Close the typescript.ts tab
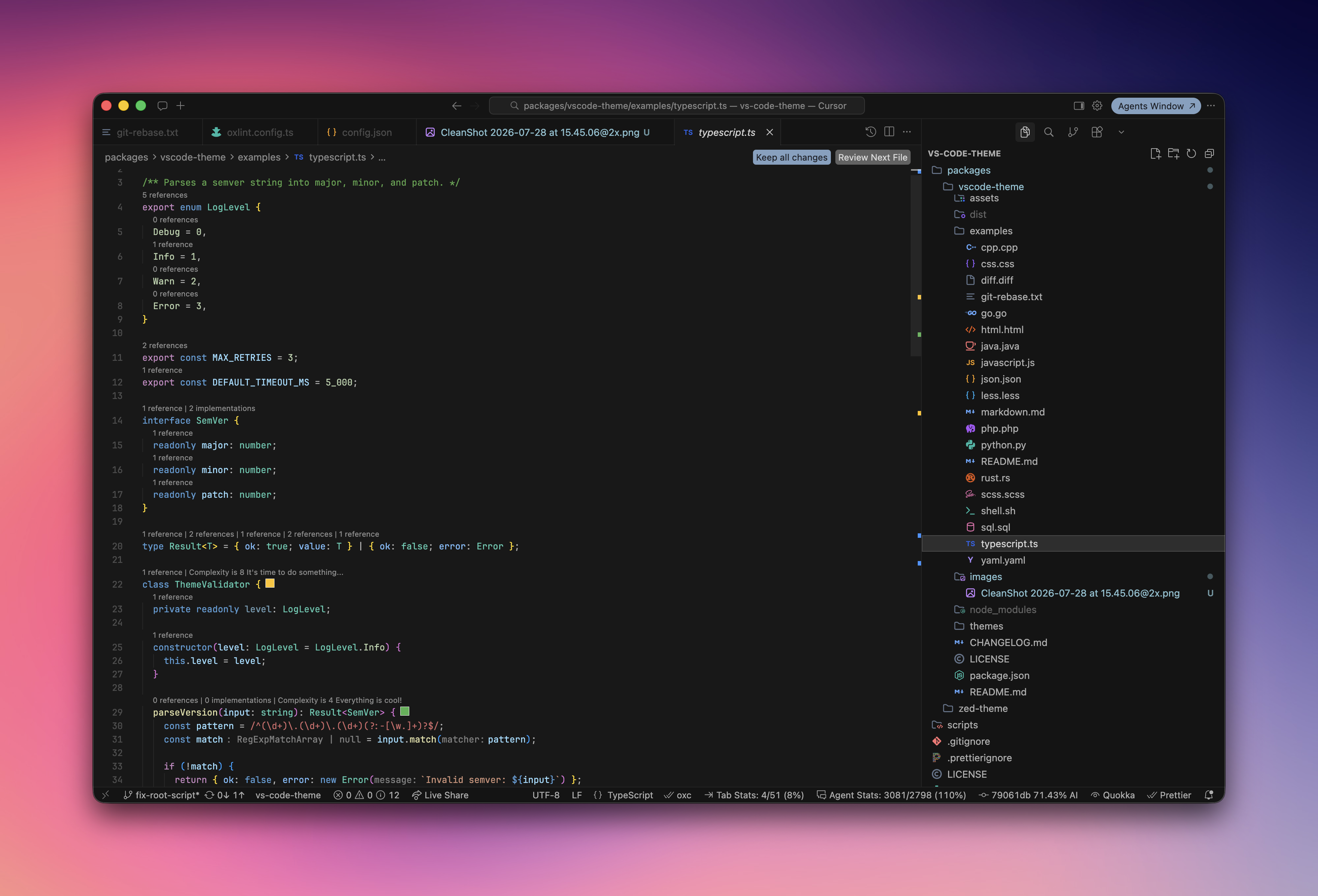This screenshot has height=896, width=1318. pos(769,132)
